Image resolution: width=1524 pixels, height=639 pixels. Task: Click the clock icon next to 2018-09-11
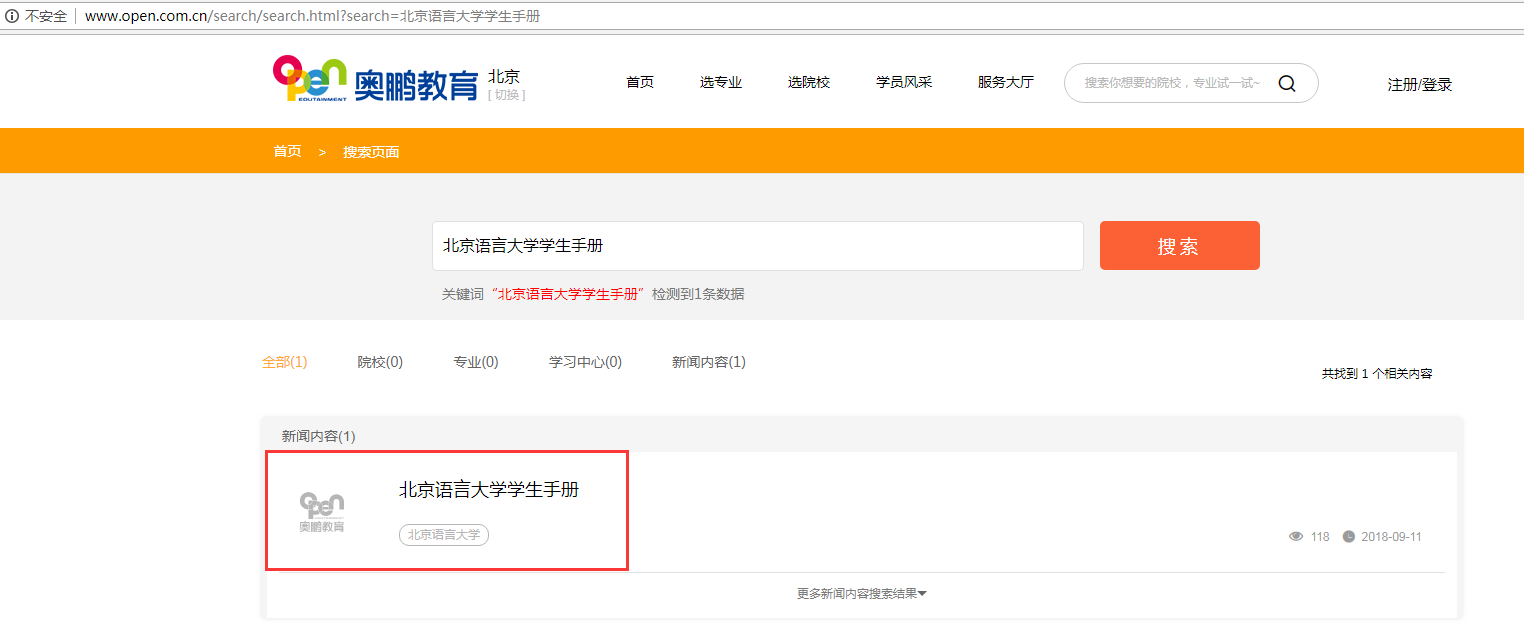(x=1349, y=536)
